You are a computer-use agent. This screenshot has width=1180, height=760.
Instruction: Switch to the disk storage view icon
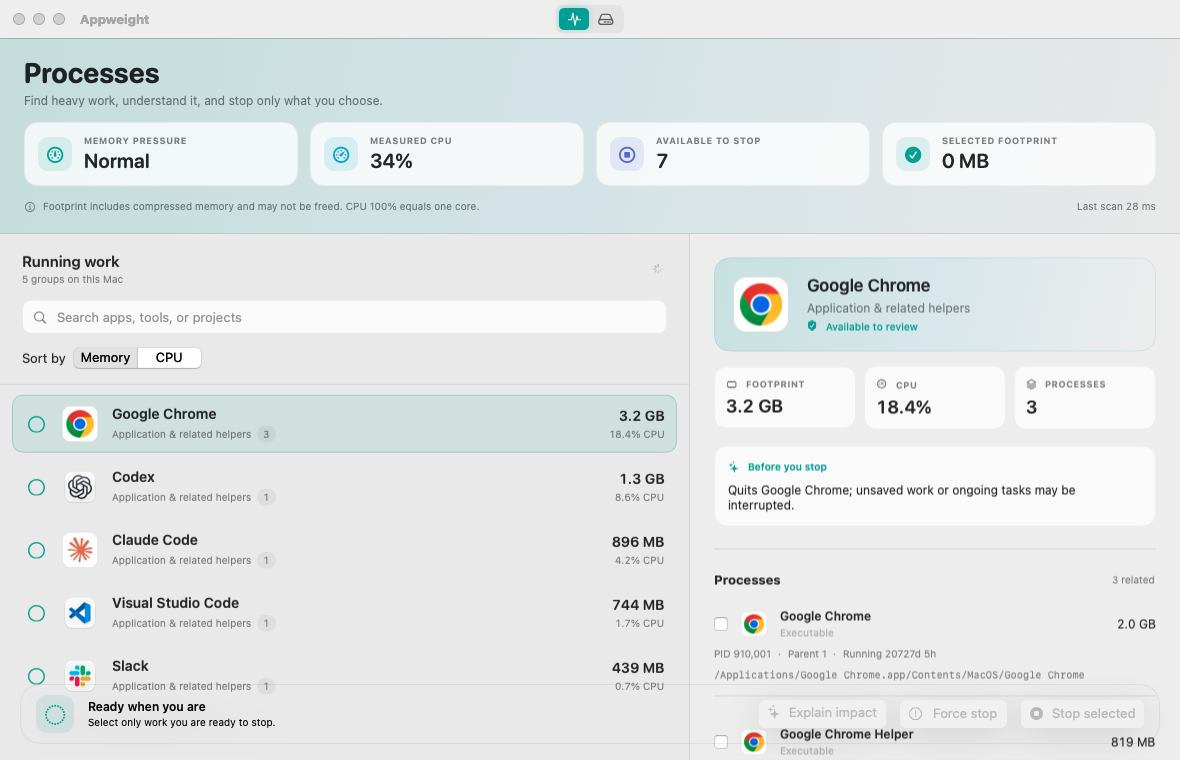[606, 20]
